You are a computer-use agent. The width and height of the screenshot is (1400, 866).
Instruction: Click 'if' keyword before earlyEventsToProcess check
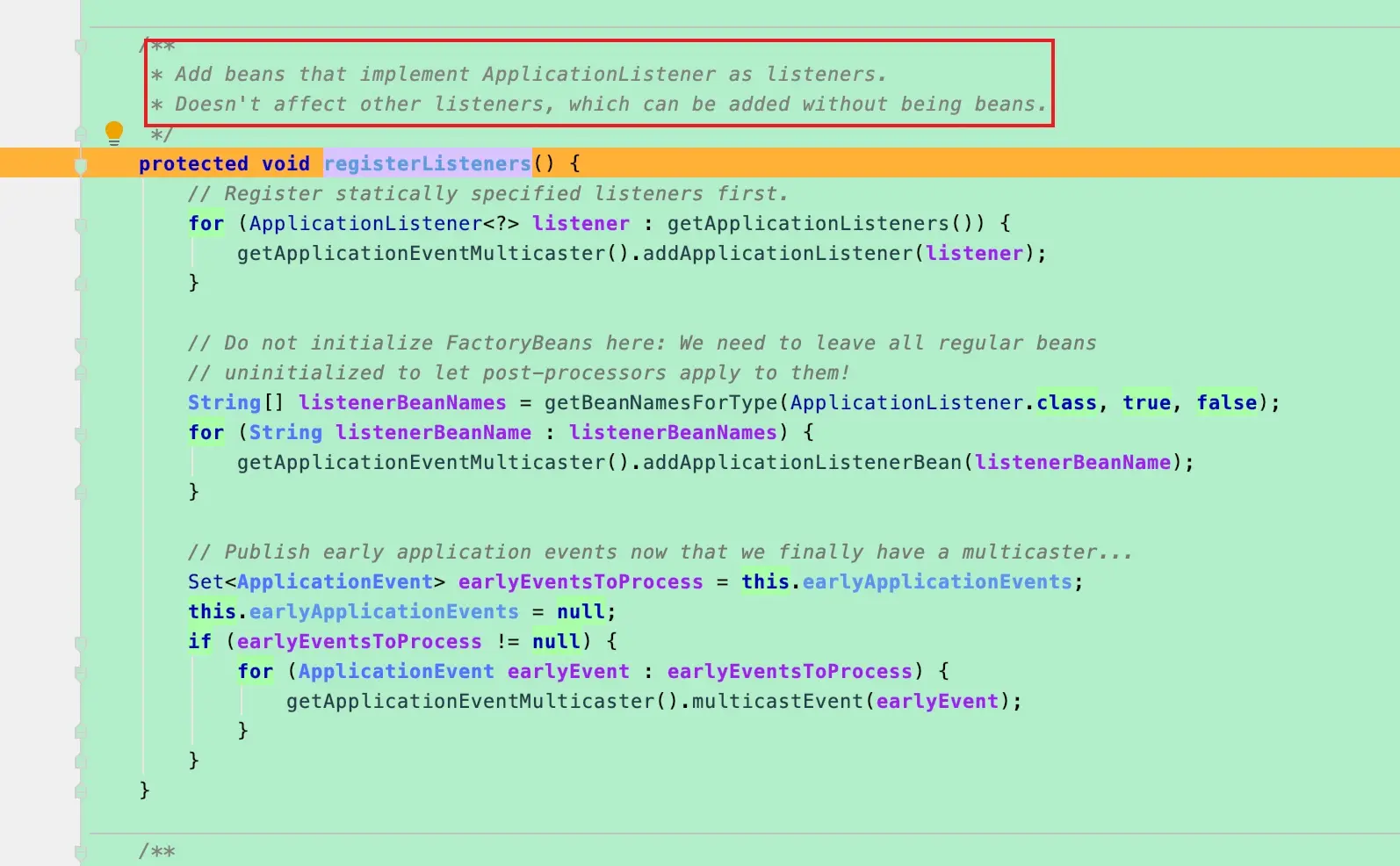(x=199, y=641)
